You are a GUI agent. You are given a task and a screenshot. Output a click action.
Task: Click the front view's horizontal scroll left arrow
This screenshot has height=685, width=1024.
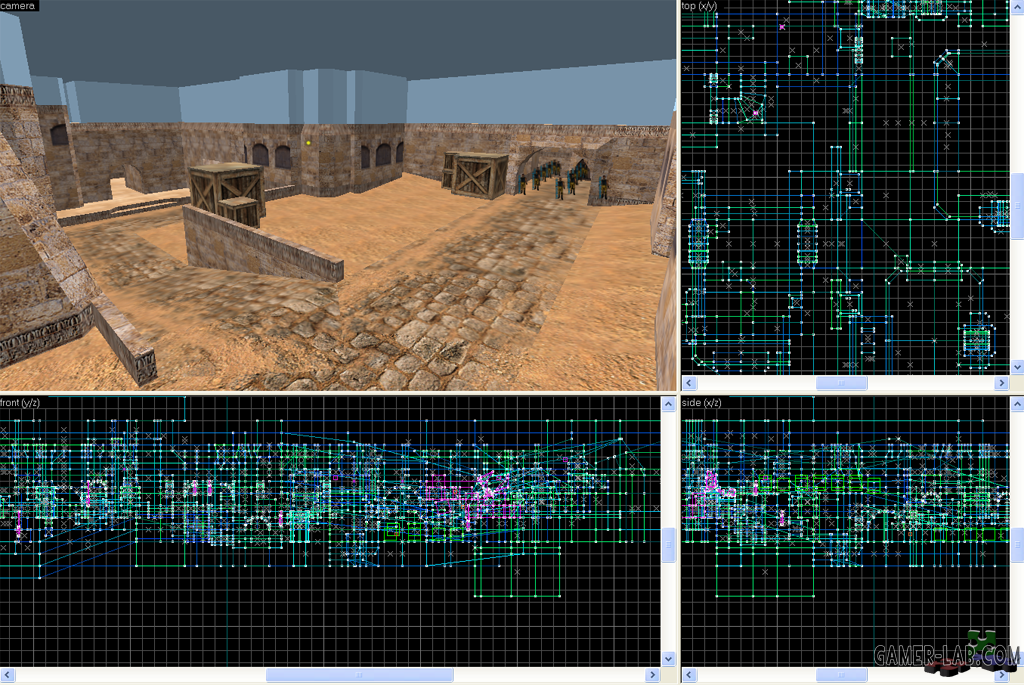pyautogui.click(x=7, y=675)
